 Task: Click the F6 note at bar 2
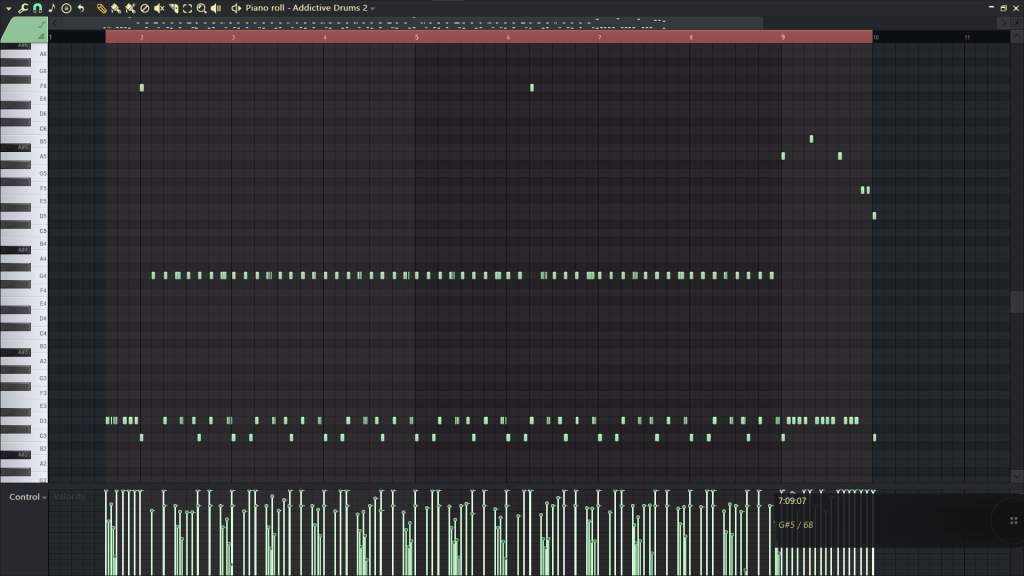pyautogui.click(x=142, y=88)
